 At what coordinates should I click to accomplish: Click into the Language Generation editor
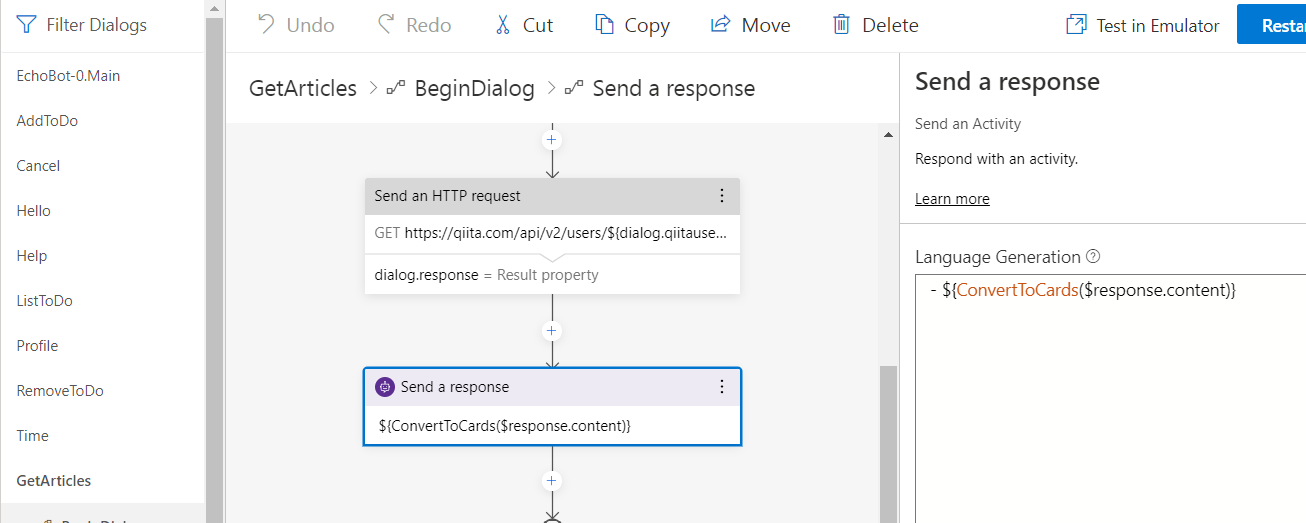tap(1110, 398)
